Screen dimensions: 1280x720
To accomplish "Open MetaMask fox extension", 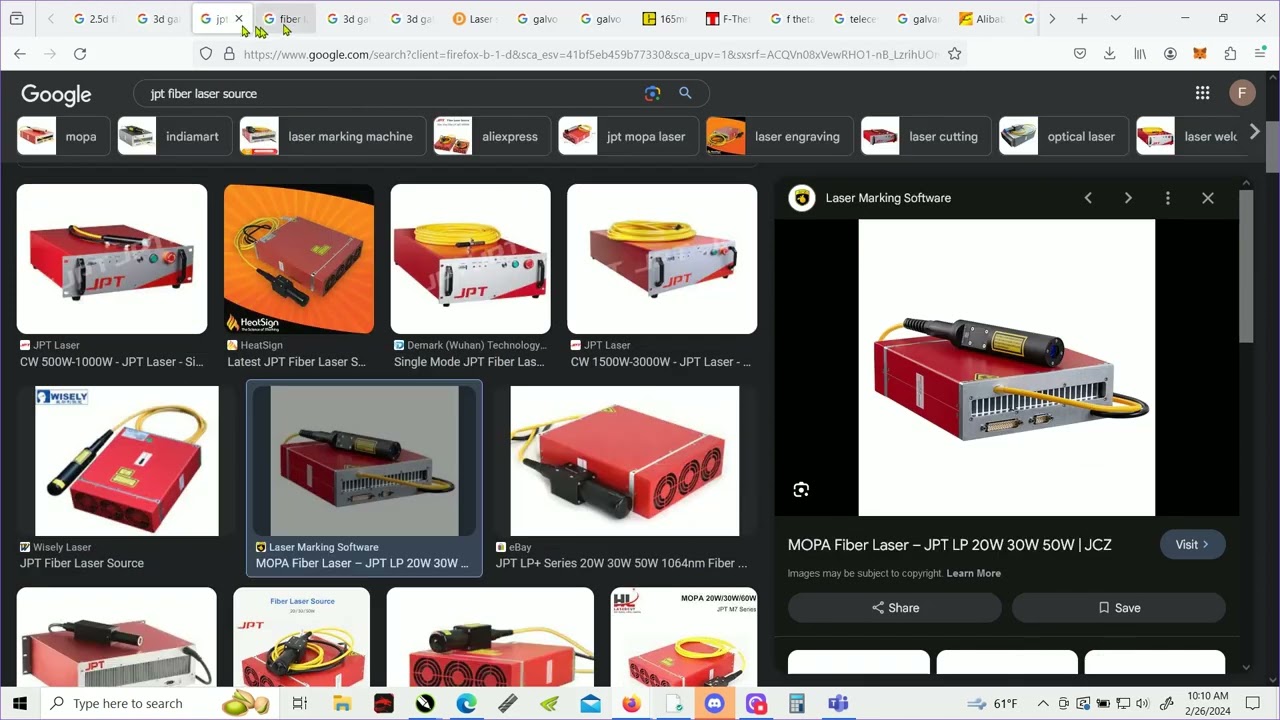I will 1200,54.
